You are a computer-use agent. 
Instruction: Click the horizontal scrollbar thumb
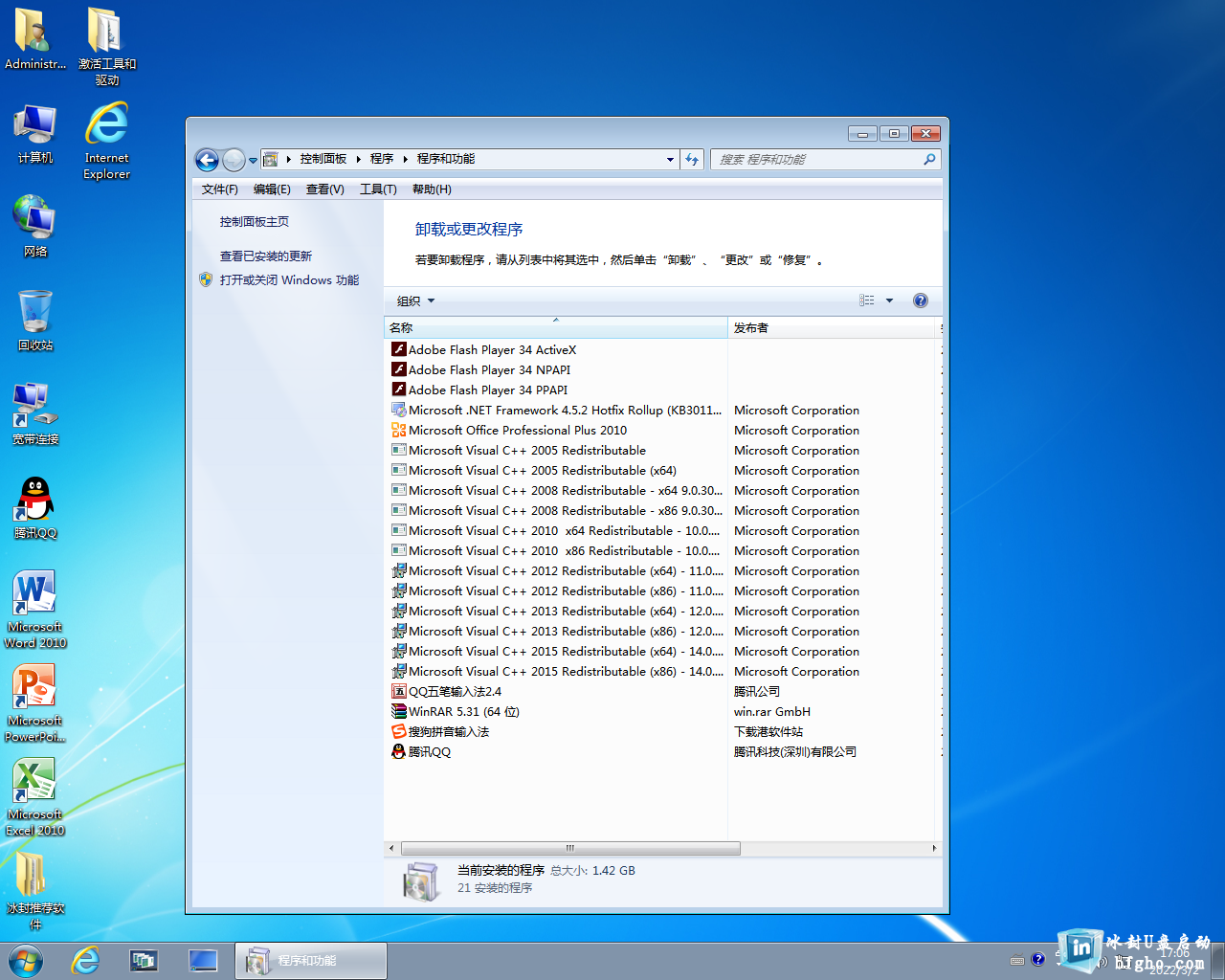(570, 848)
